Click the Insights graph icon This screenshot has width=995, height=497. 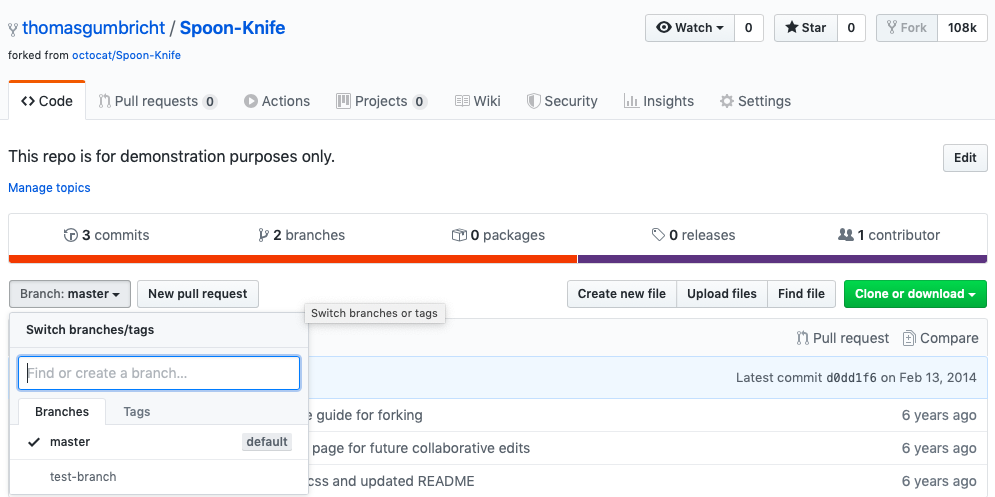631,101
